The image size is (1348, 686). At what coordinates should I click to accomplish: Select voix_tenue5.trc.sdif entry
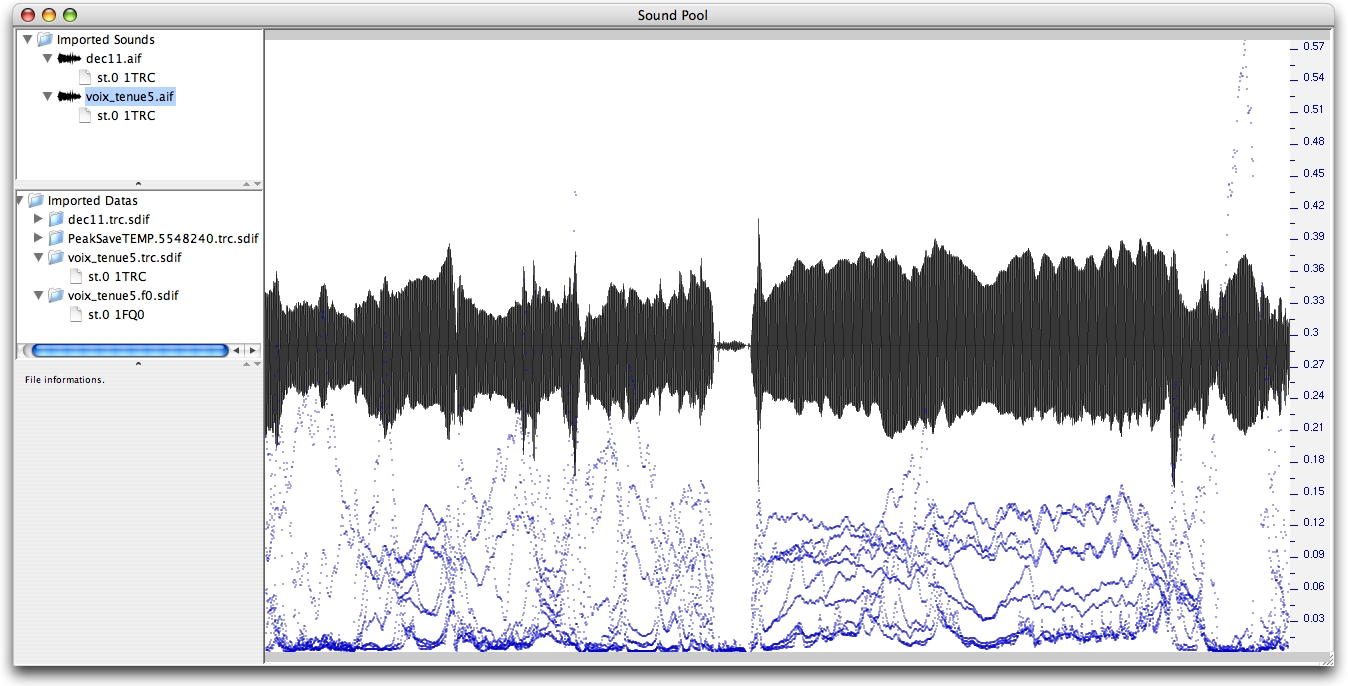click(x=123, y=258)
